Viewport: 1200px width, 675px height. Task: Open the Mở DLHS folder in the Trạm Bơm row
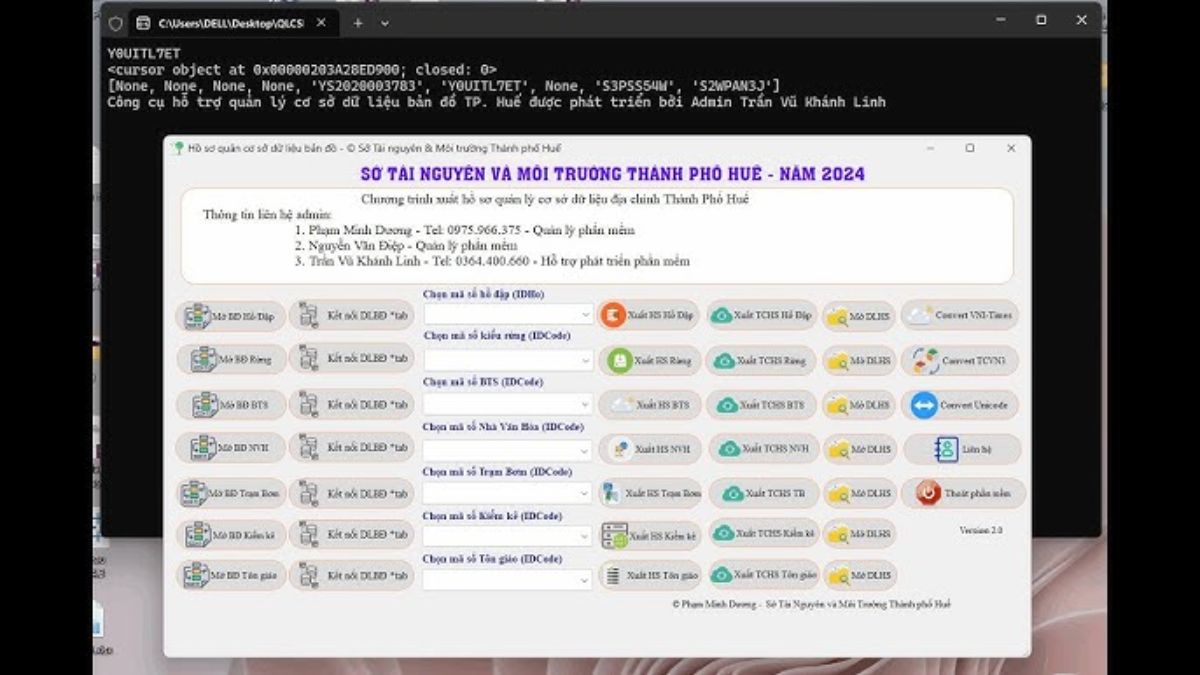coord(860,493)
